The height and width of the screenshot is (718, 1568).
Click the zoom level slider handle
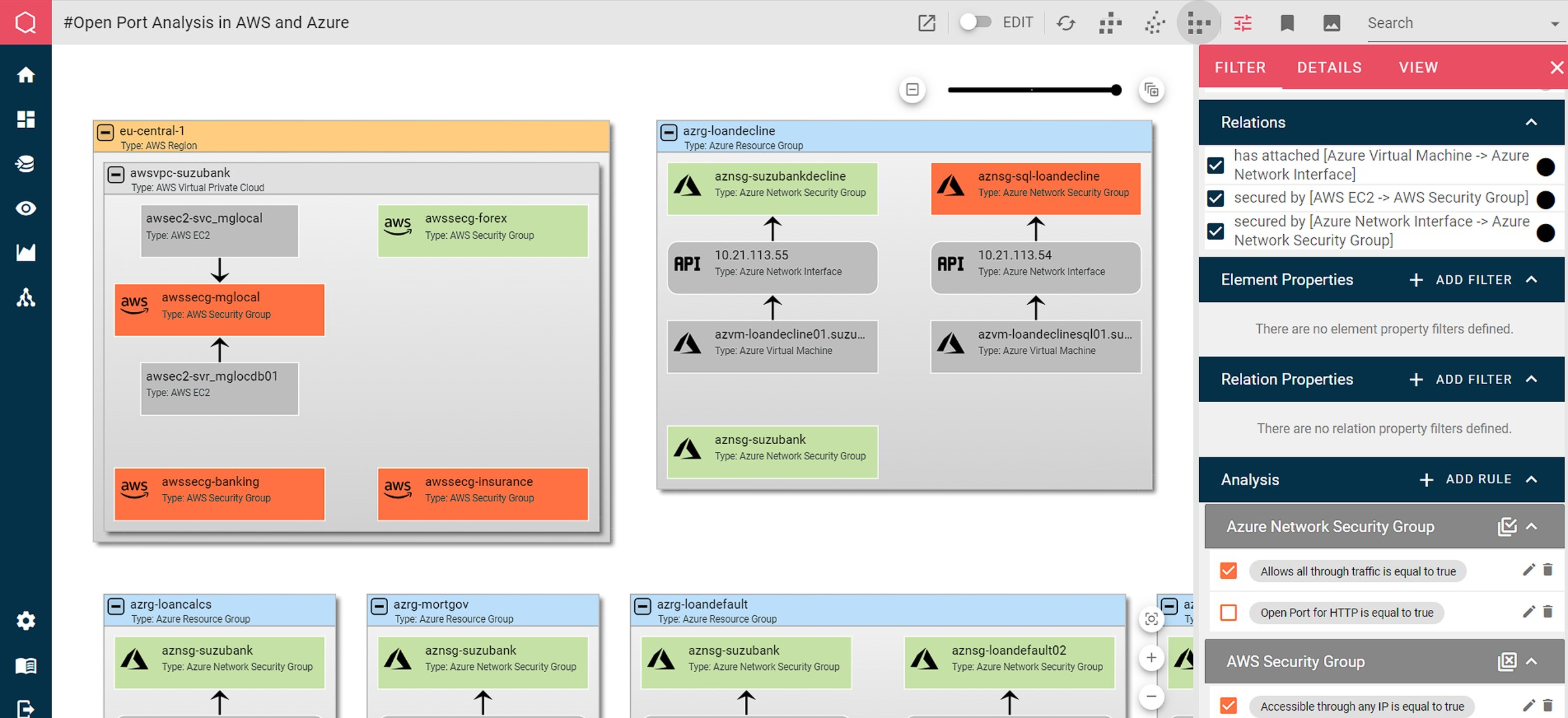tap(1116, 90)
